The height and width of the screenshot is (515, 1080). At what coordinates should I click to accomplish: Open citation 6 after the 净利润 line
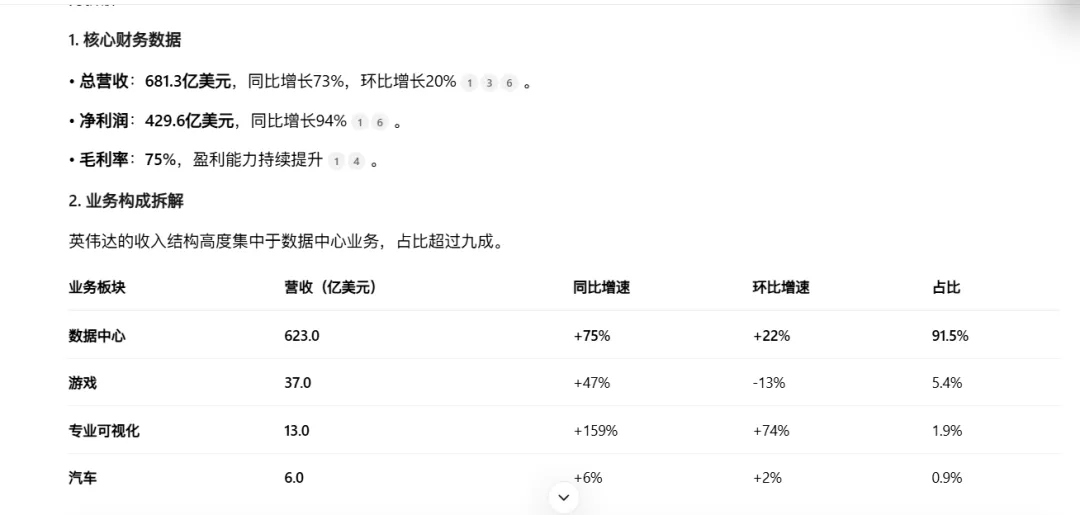pyautogui.click(x=380, y=123)
